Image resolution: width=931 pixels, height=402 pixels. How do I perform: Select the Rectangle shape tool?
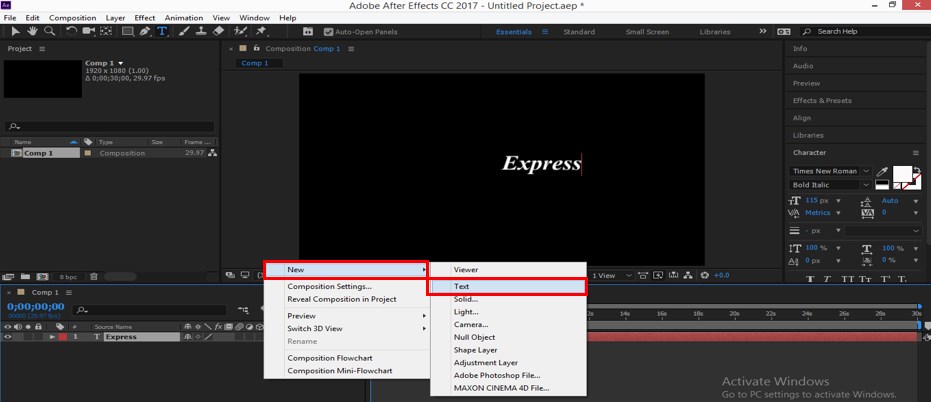[x=128, y=31]
